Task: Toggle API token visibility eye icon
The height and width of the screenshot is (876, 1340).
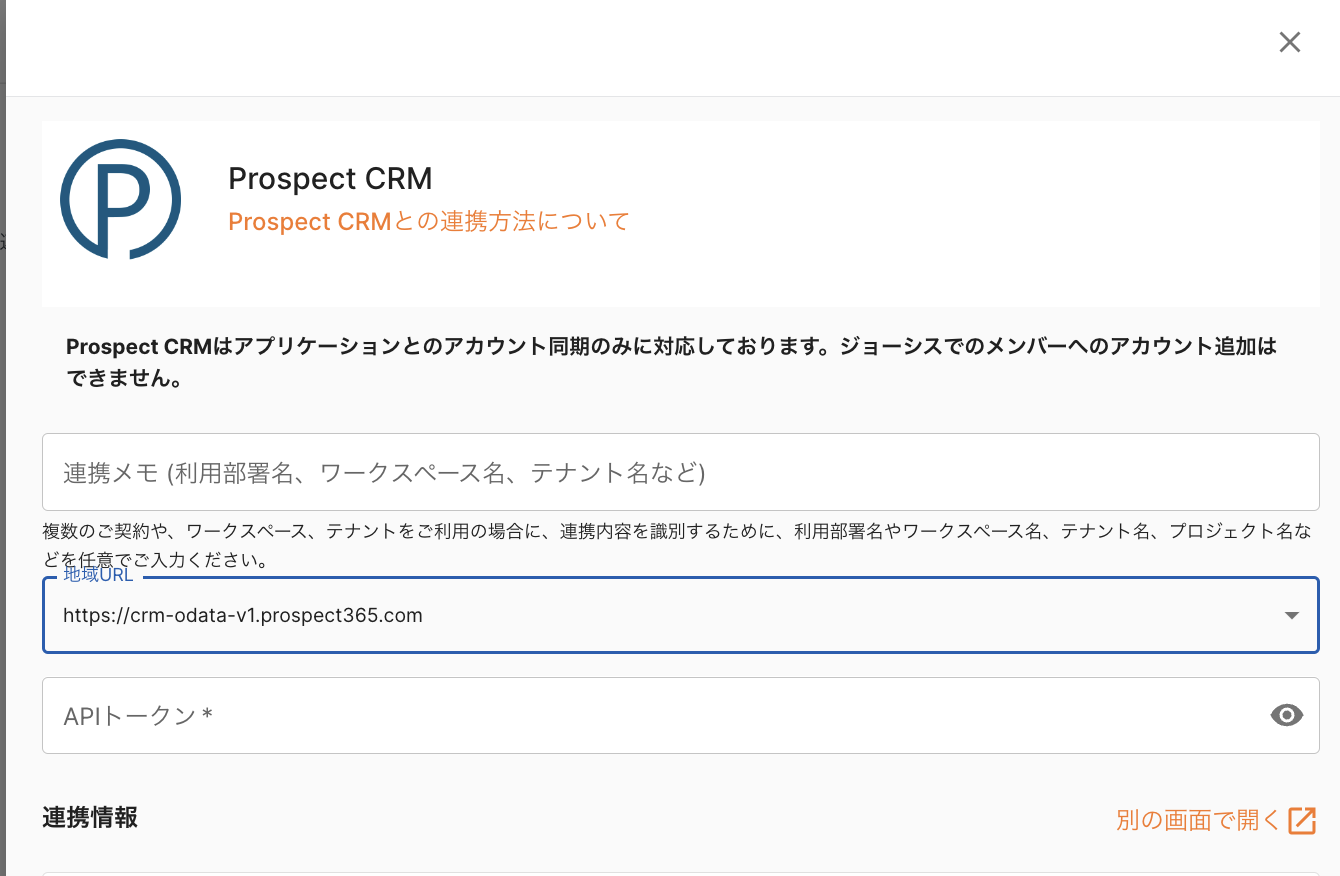Action: [1287, 715]
